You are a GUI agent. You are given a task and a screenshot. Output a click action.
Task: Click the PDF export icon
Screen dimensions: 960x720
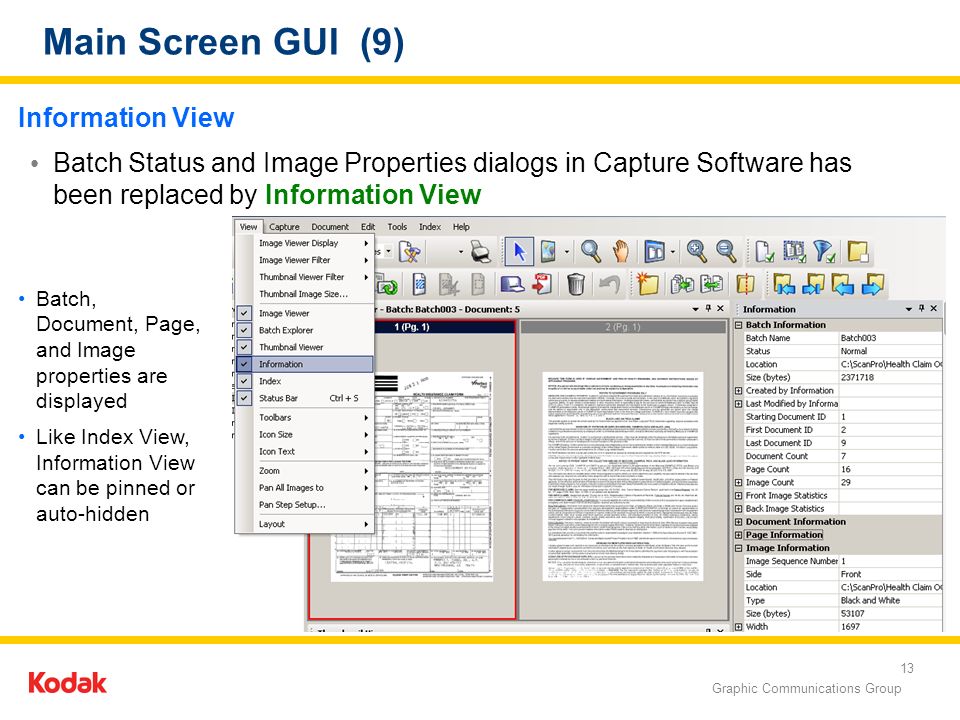[x=542, y=284]
